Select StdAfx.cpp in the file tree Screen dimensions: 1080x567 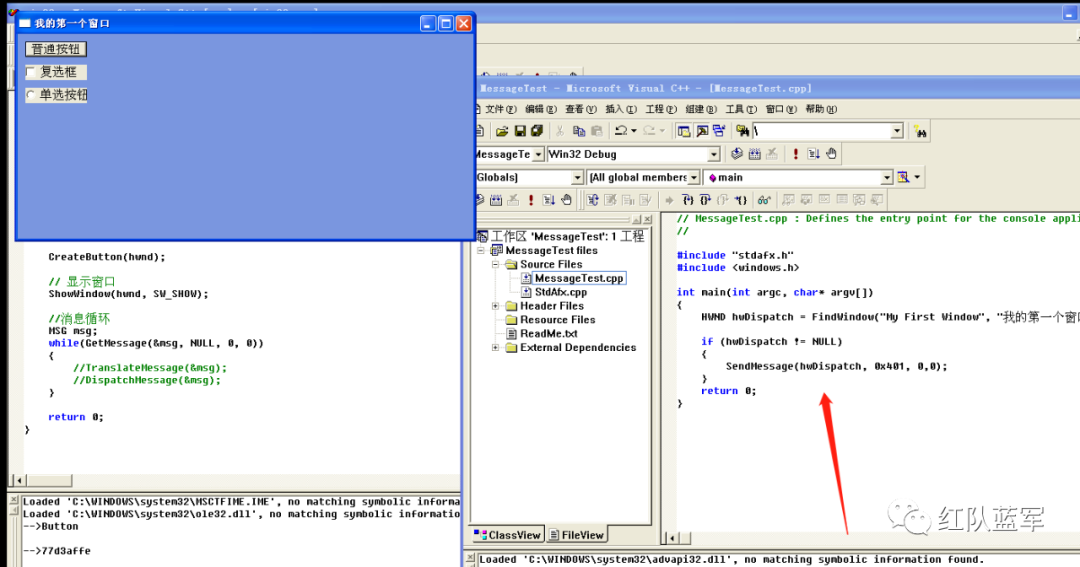coord(561,292)
